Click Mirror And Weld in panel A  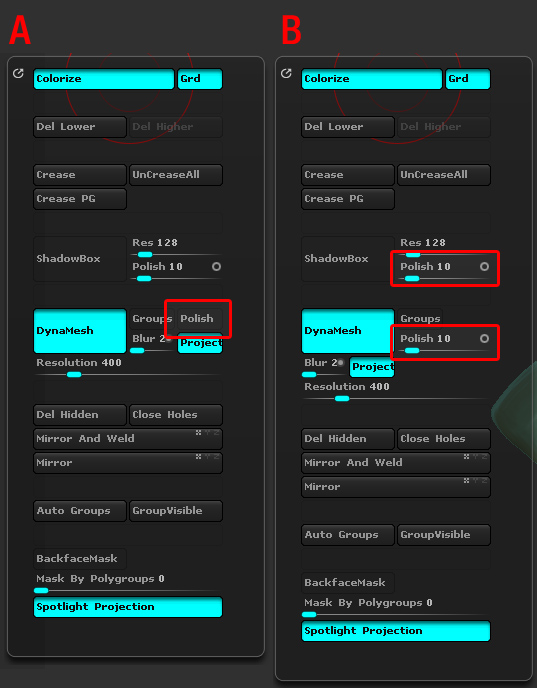pyautogui.click(x=128, y=439)
